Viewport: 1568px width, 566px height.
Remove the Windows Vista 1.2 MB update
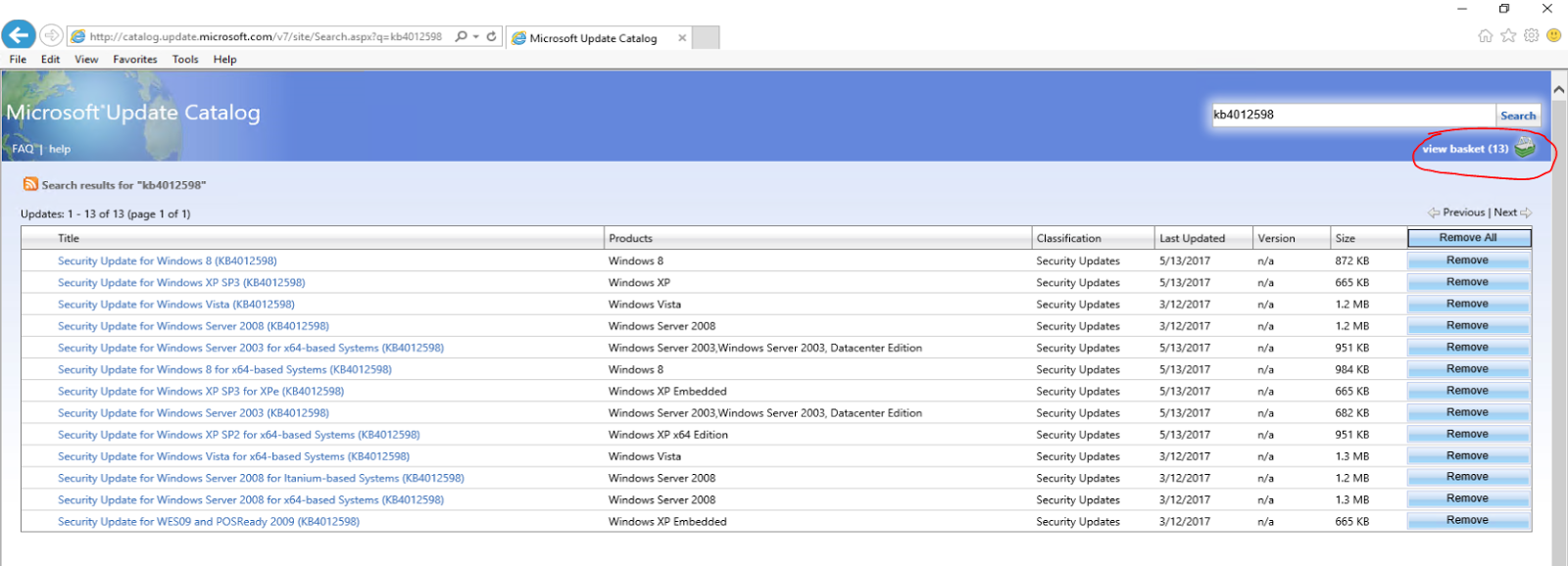pyautogui.click(x=1468, y=304)
